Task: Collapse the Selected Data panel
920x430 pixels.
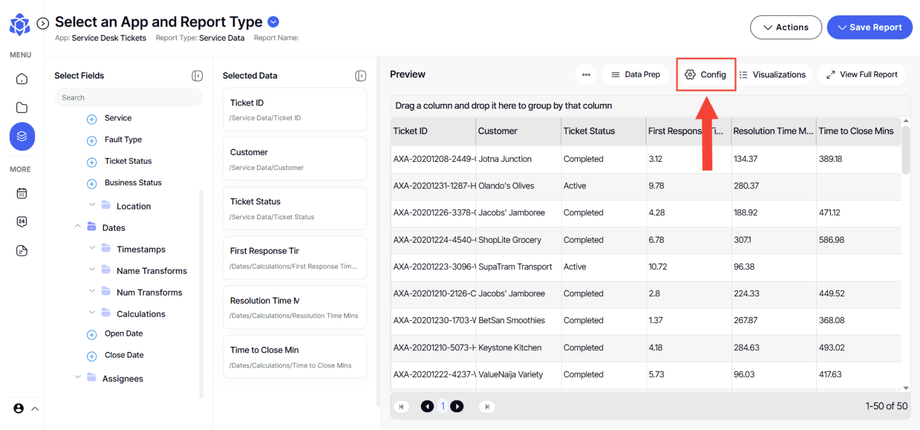Action: coord(360,76)
